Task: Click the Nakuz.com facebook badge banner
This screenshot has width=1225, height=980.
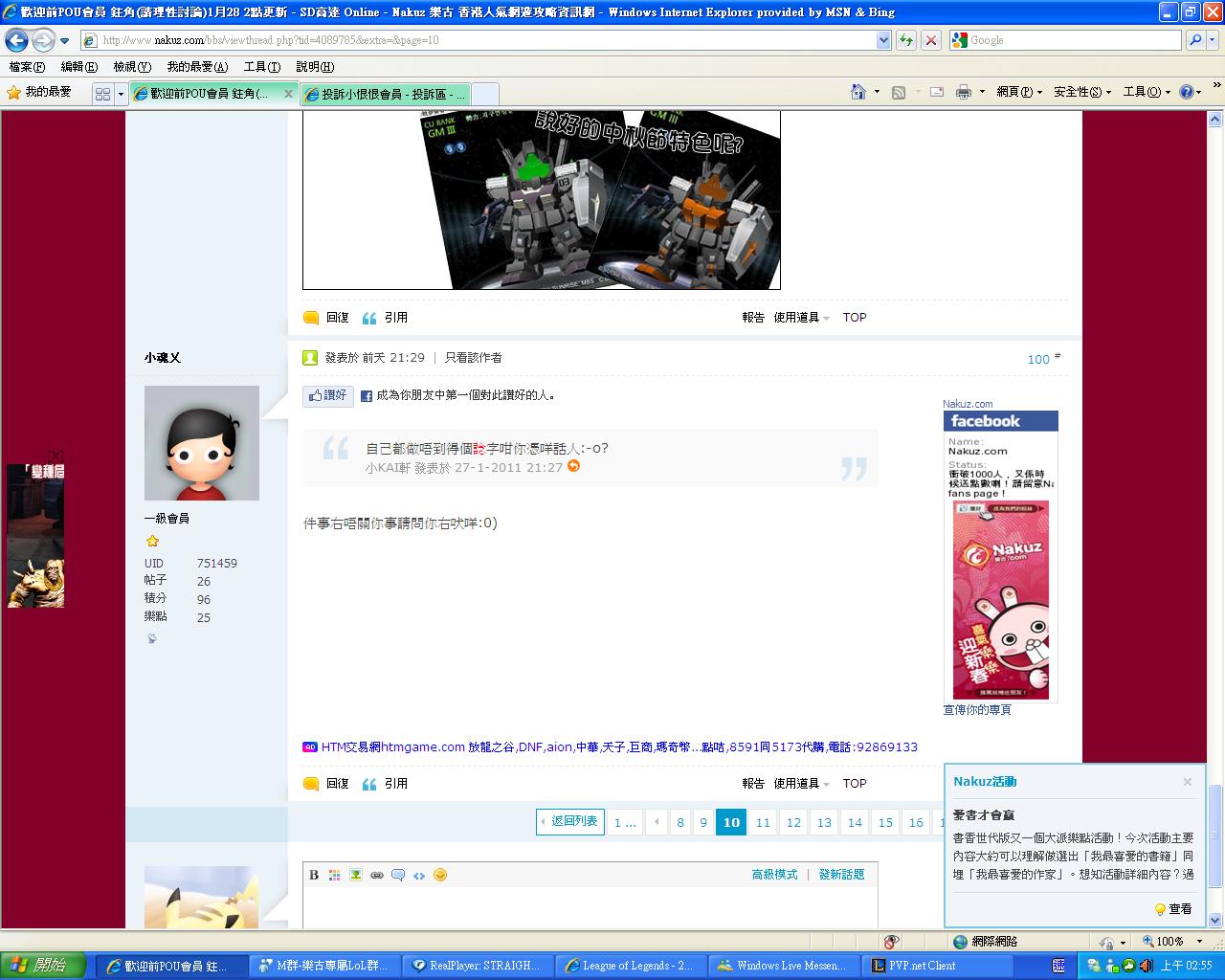Action: tap(1001, 556)
